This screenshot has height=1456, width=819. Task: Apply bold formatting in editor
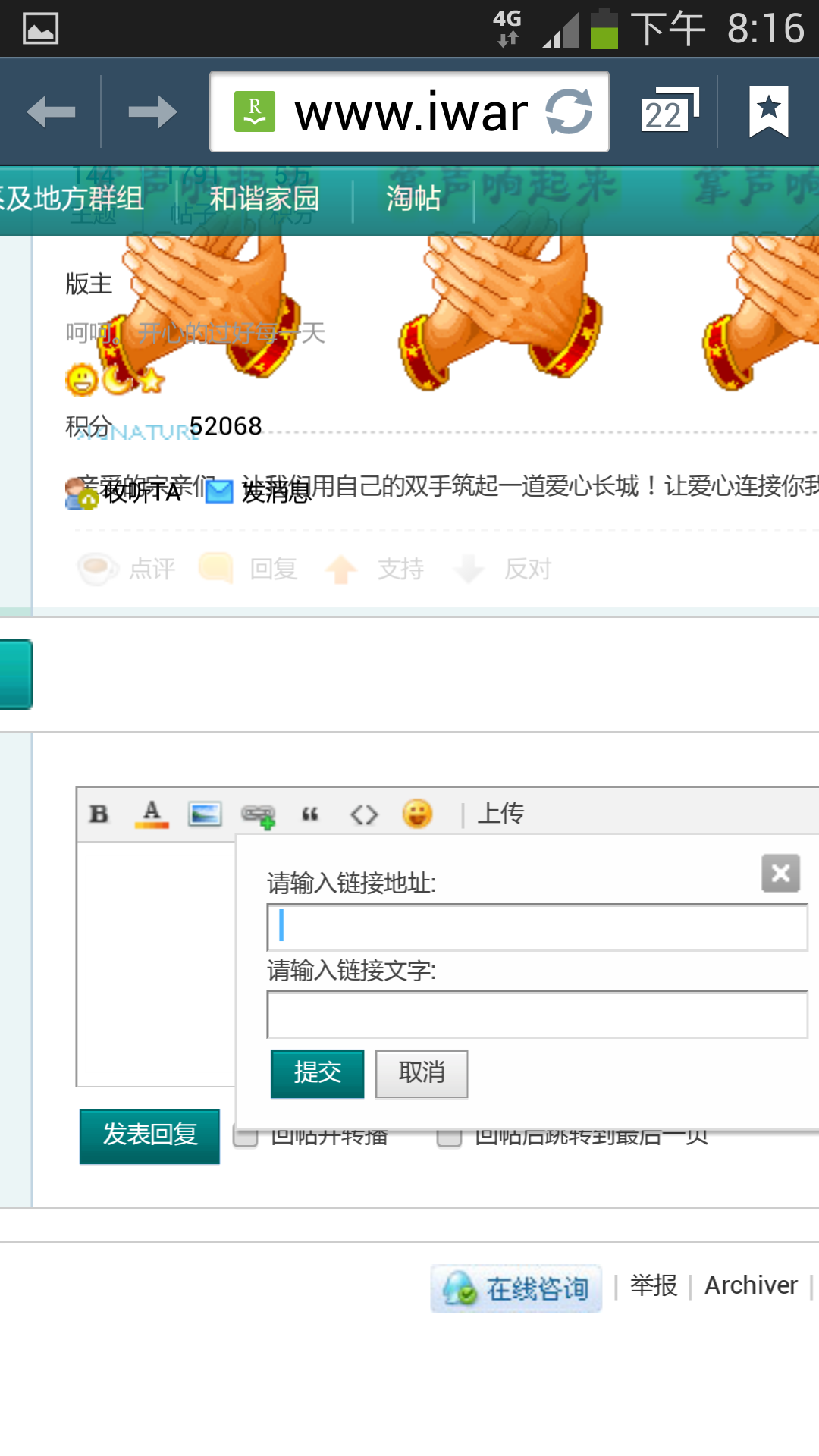coord(99,814)
